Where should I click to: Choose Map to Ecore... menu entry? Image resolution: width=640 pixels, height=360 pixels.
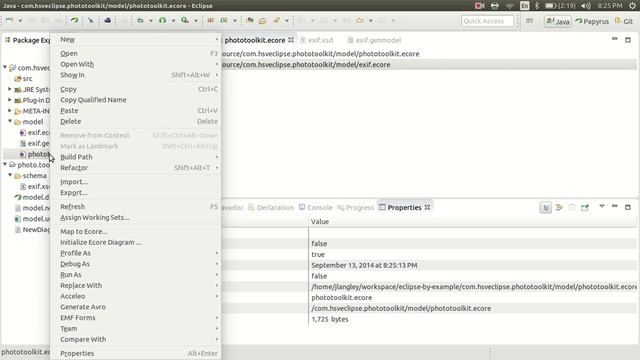coord(136,231)
